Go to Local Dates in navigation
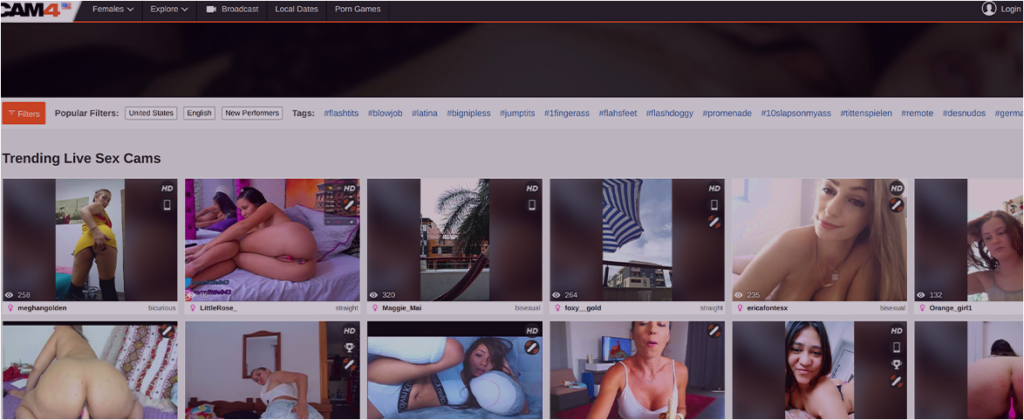1024x420 pixels. tap(296, 9)
